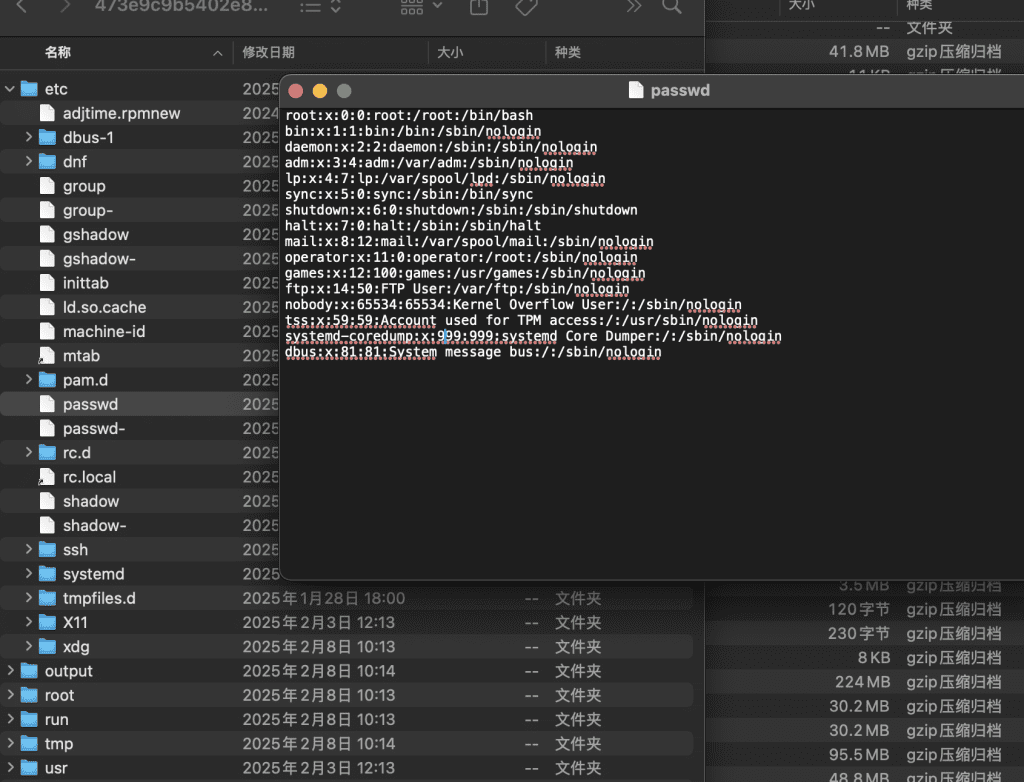Select the passwd file icon in Finder list

tap(47, 404)
